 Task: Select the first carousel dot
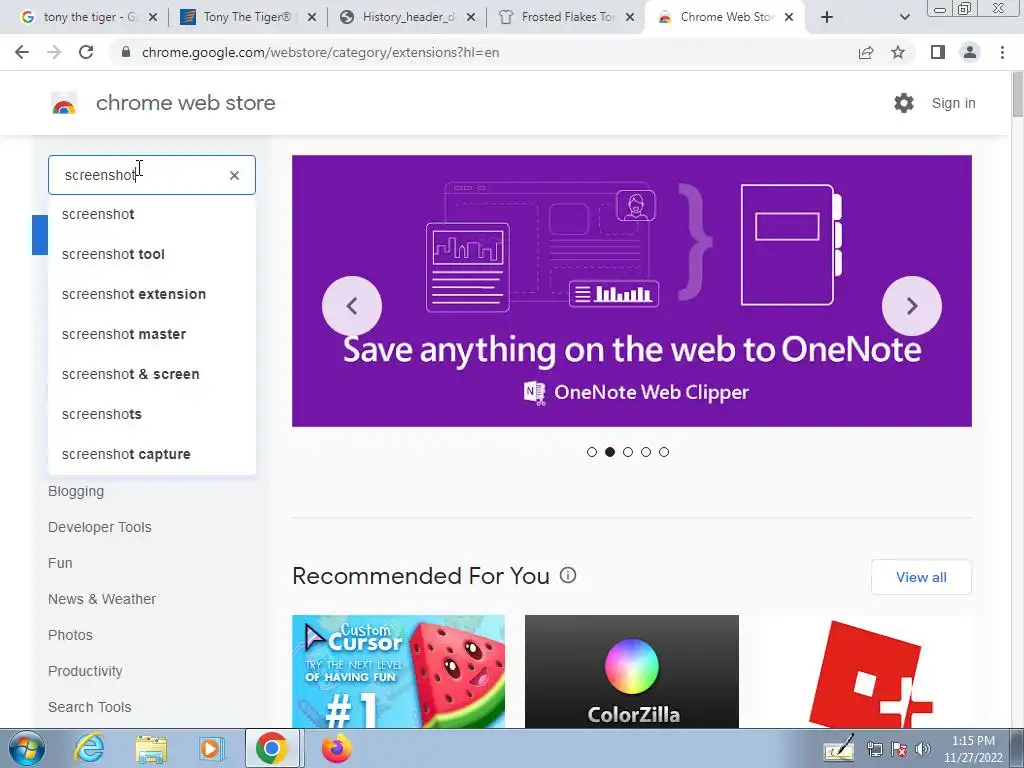[x=592, y=452]
